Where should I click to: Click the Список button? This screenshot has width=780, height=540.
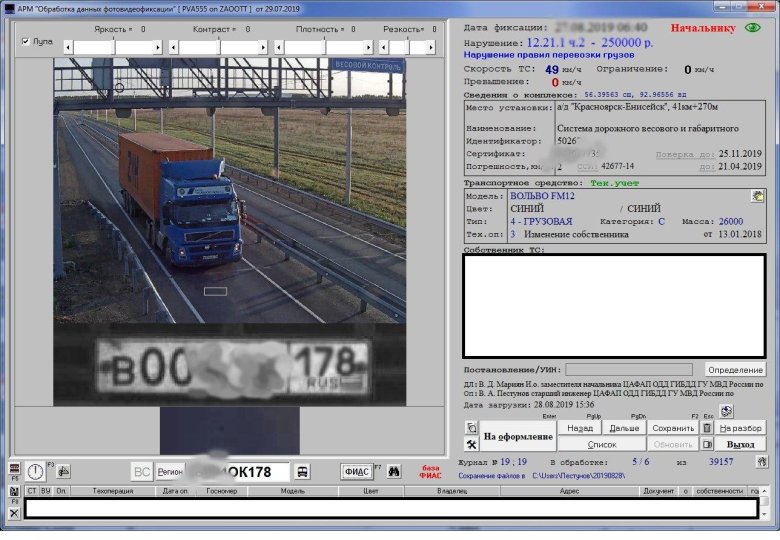point(602,444)
